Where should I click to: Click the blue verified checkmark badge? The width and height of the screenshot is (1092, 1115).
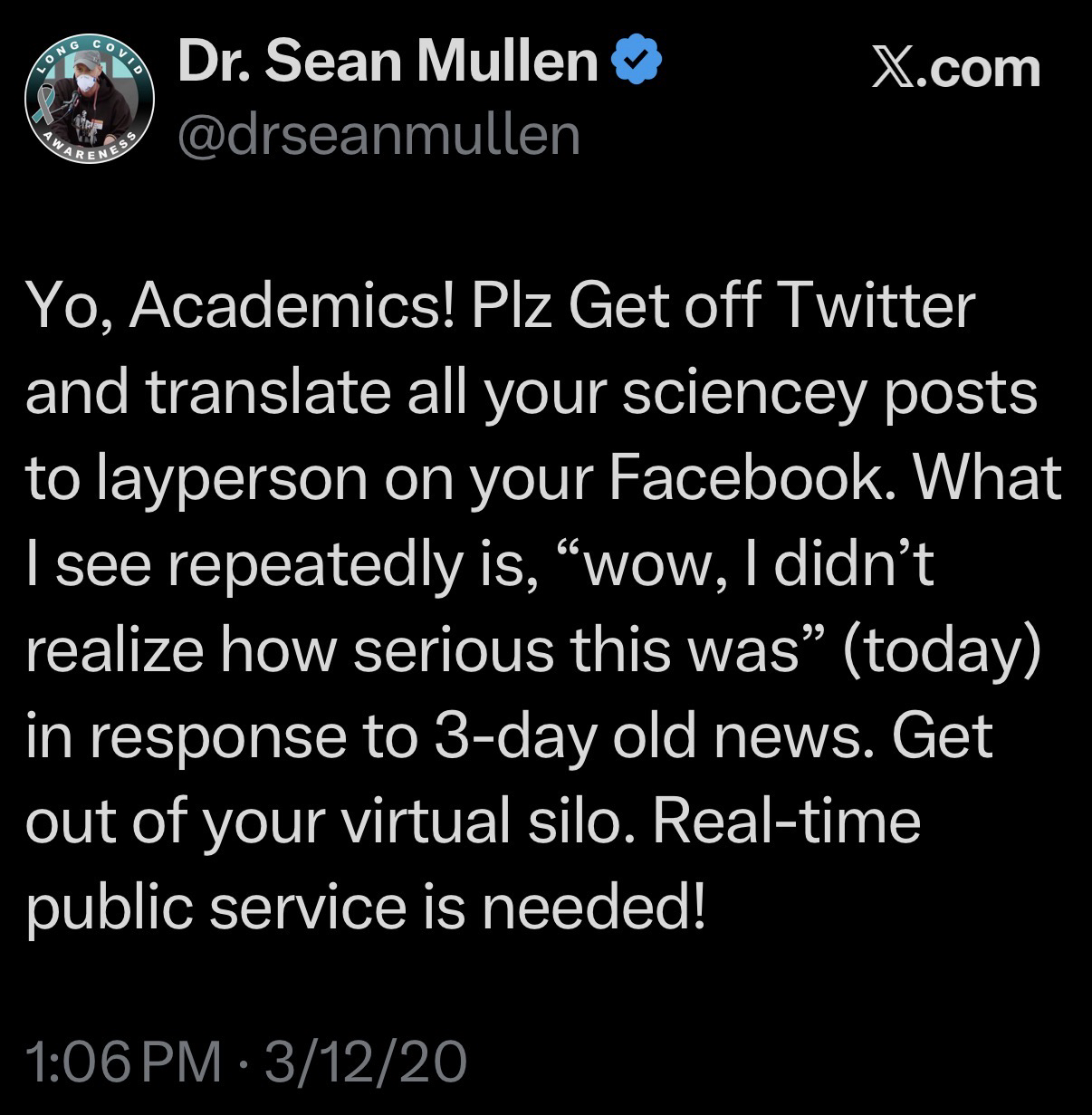coord(637,62)
